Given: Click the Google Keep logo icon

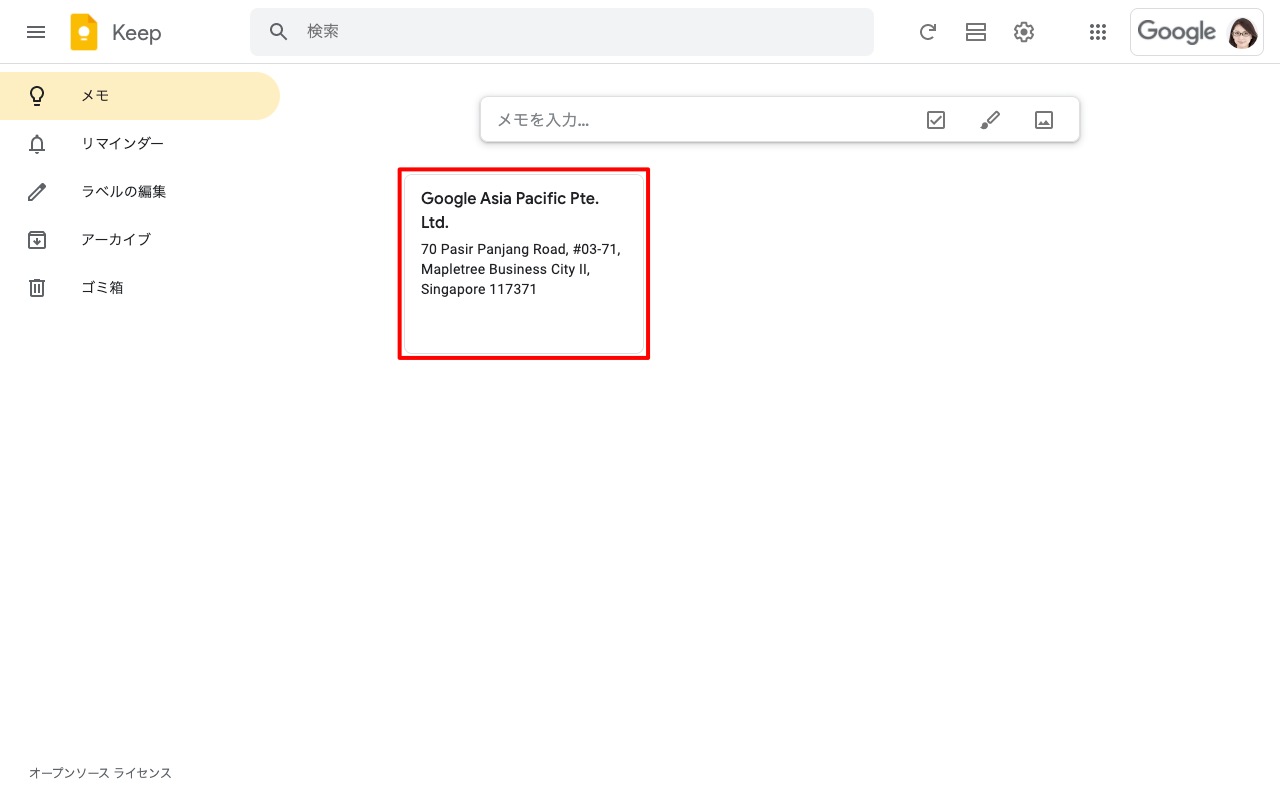Looking at the screenshot, I should click(84, 32).
